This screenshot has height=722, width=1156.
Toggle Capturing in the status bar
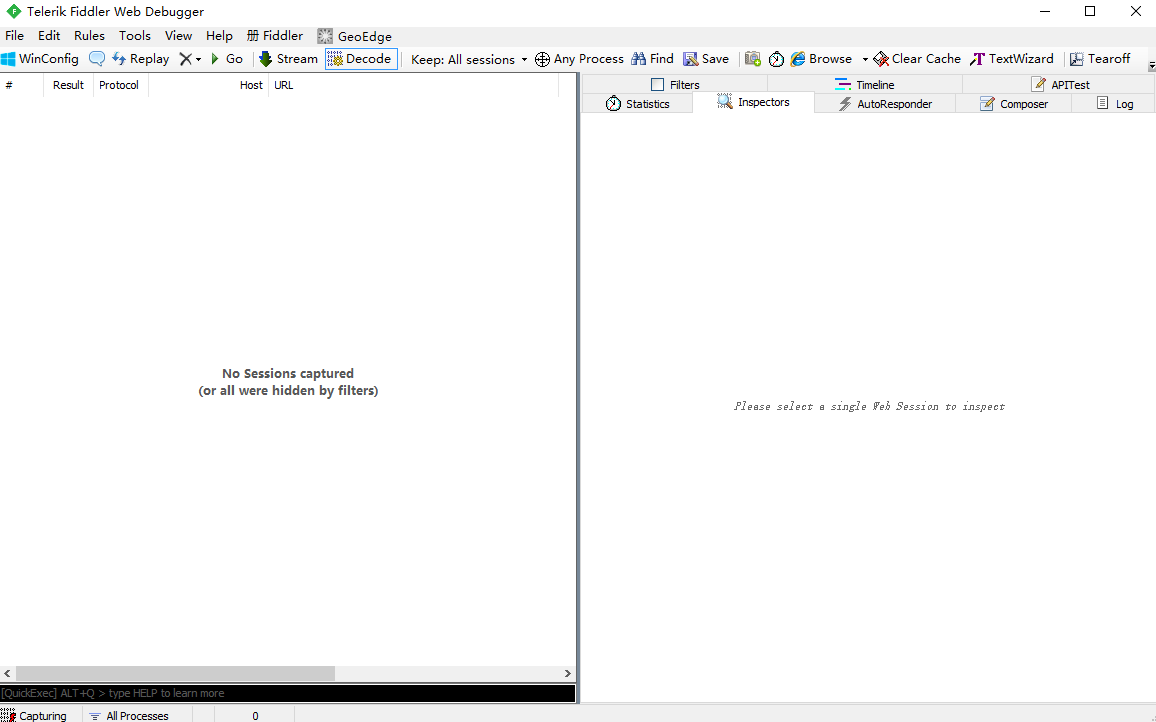[x=34, y=715]
